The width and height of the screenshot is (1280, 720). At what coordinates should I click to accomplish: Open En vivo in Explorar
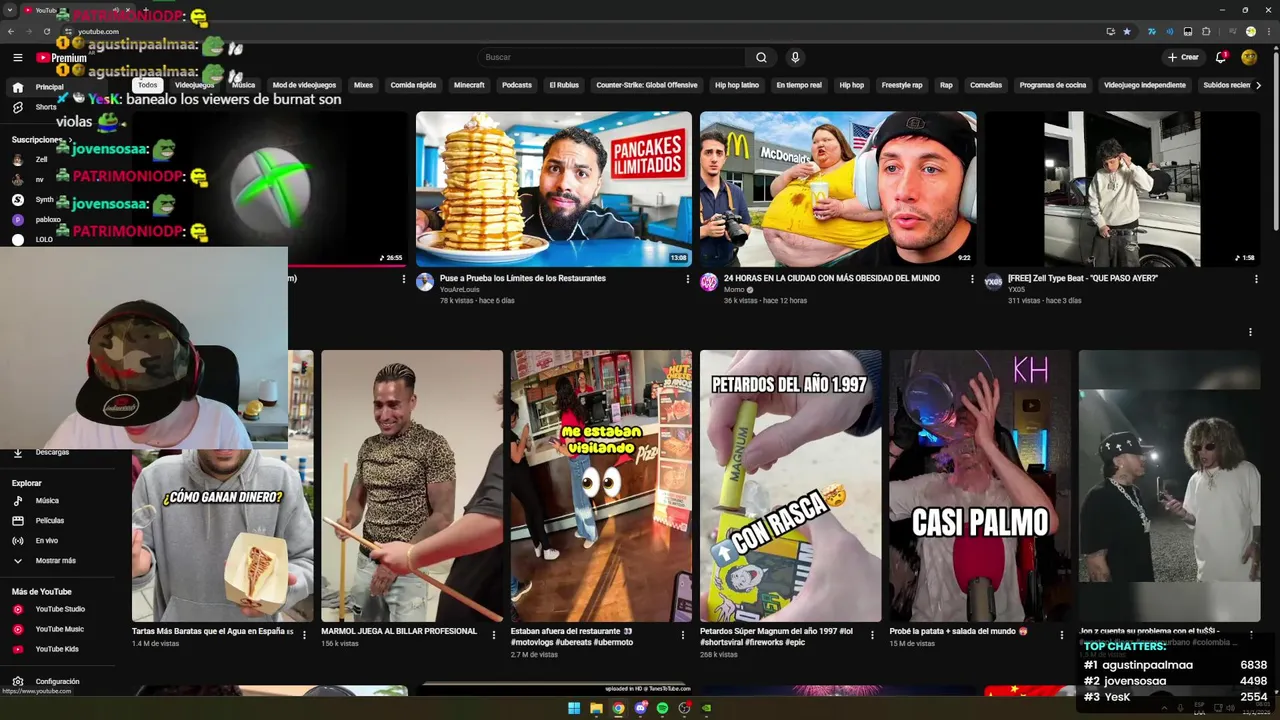46,541
